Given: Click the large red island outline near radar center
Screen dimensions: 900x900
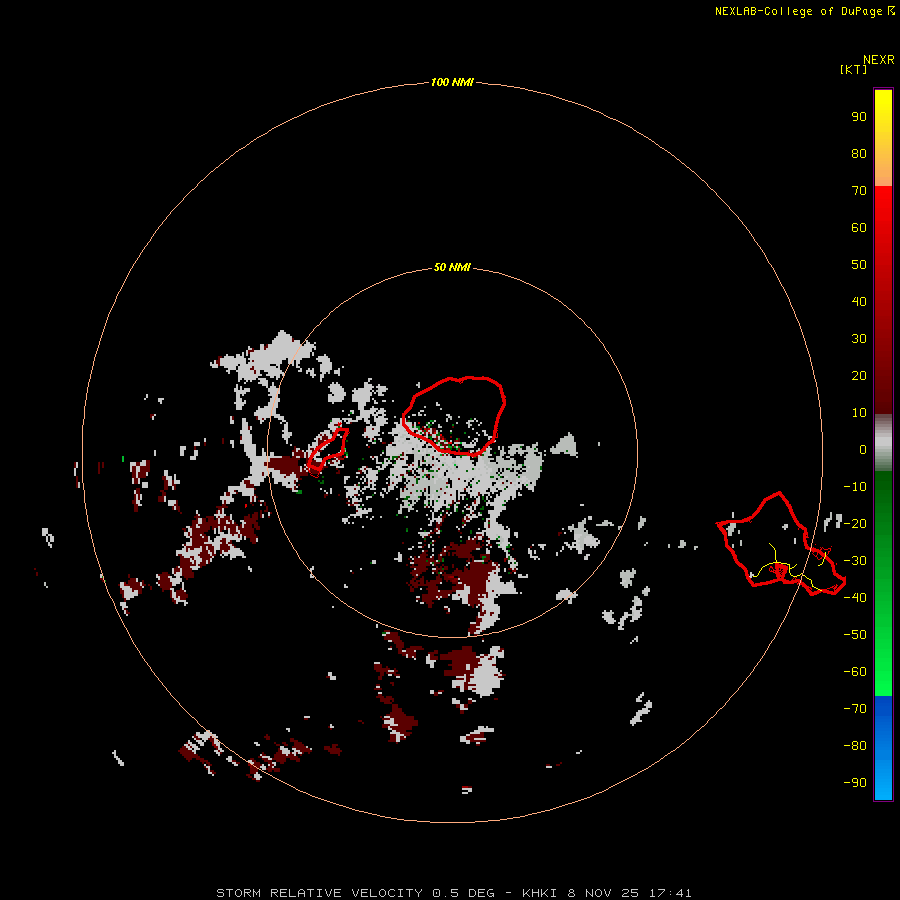Looking at the screenshot, I should [453, 416].
